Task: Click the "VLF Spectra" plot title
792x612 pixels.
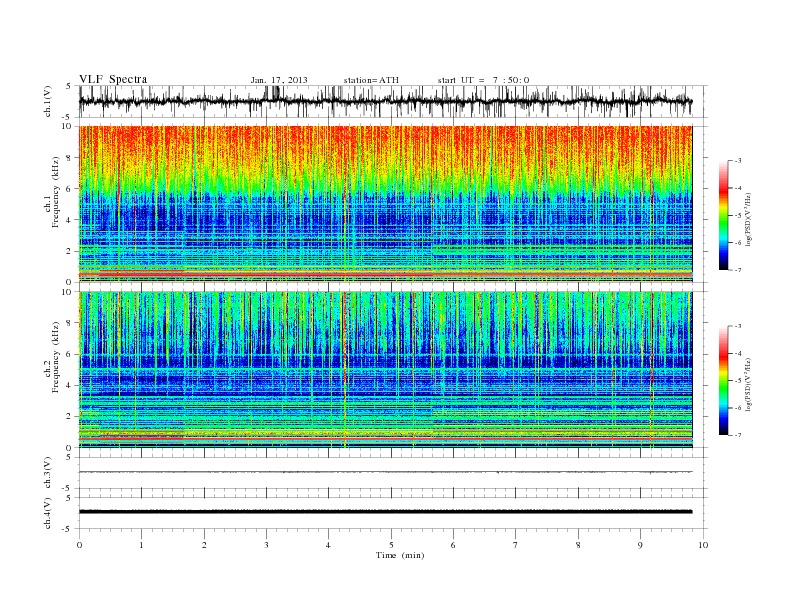Action: pos(113,79)
